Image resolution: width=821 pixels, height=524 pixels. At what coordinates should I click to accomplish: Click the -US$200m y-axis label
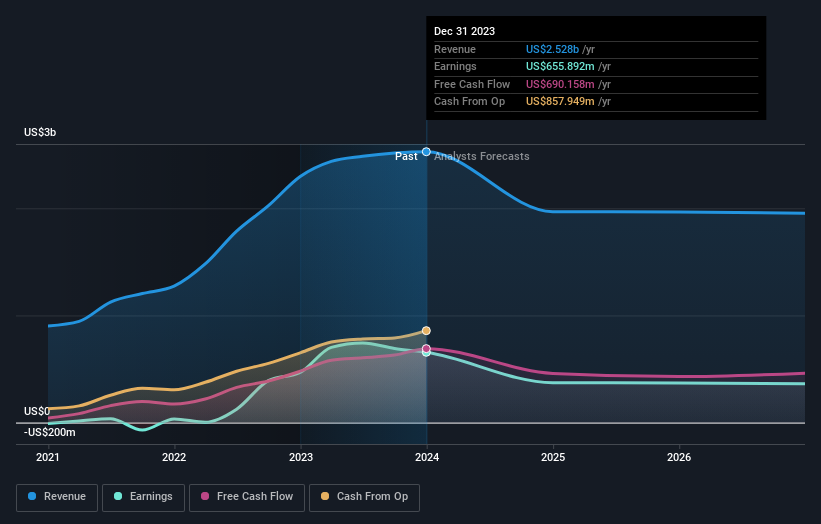click(x=50, y=432)
